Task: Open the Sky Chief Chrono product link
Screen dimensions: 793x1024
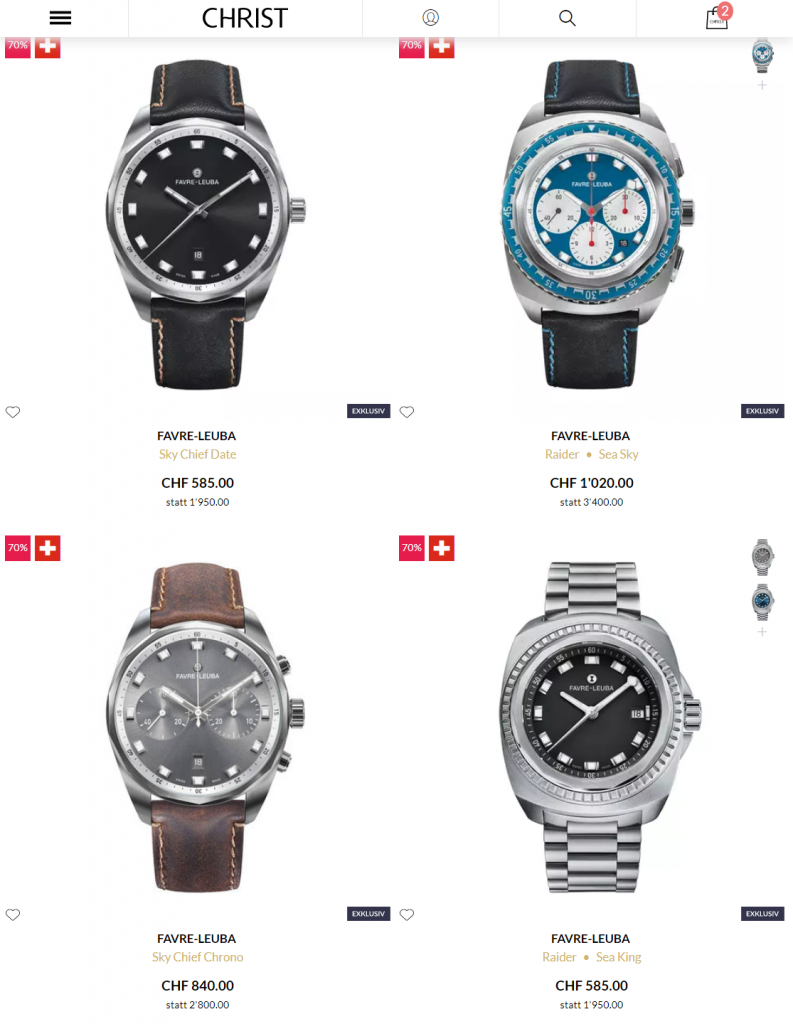Action: click(197, 957)
